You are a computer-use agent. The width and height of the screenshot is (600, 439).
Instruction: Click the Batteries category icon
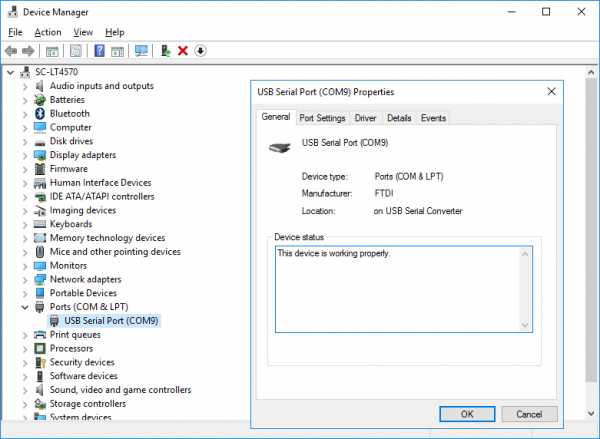[40, 100]
